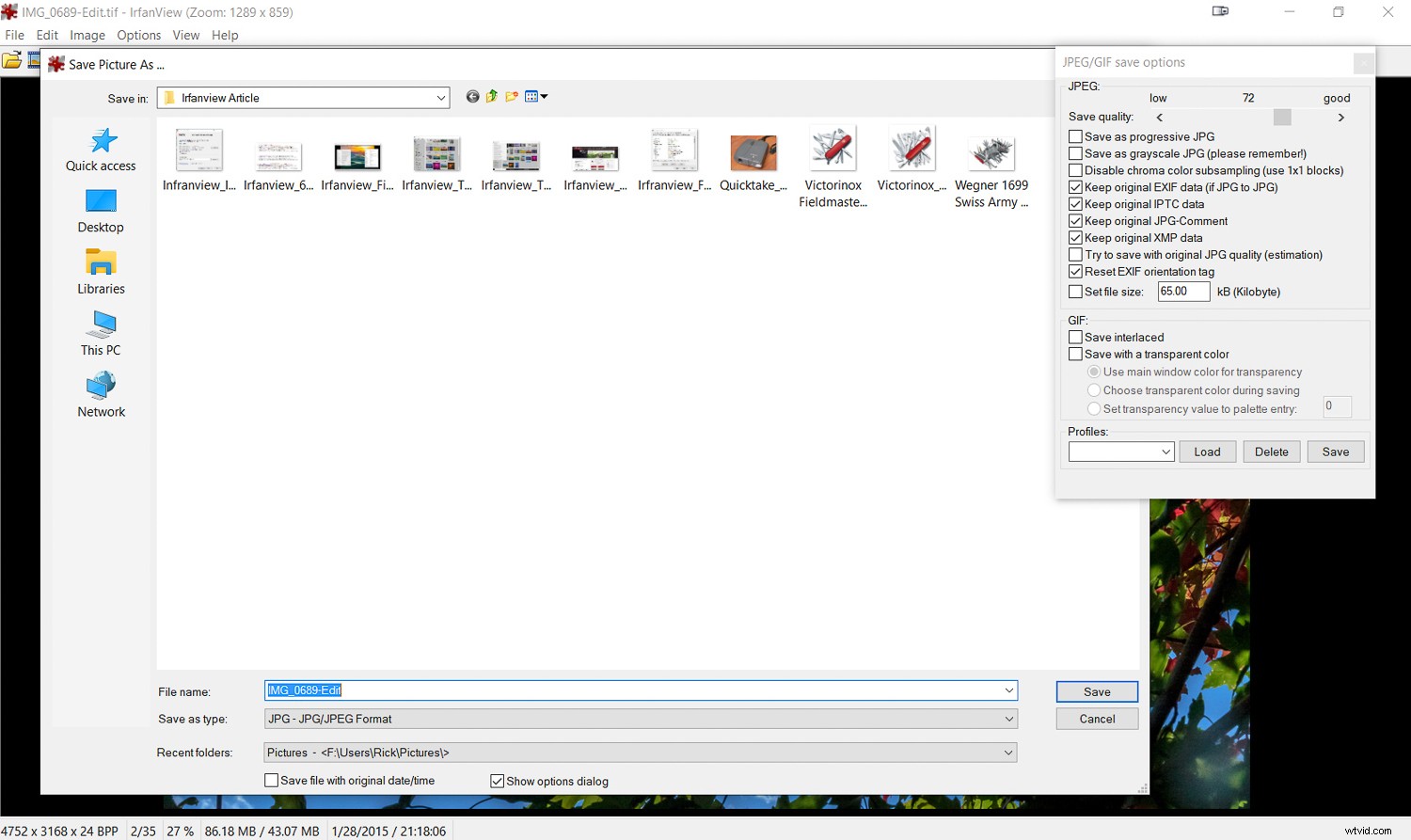Select Network in the places sidebar
Viewport: 1411px width, 840px height.
100,396
